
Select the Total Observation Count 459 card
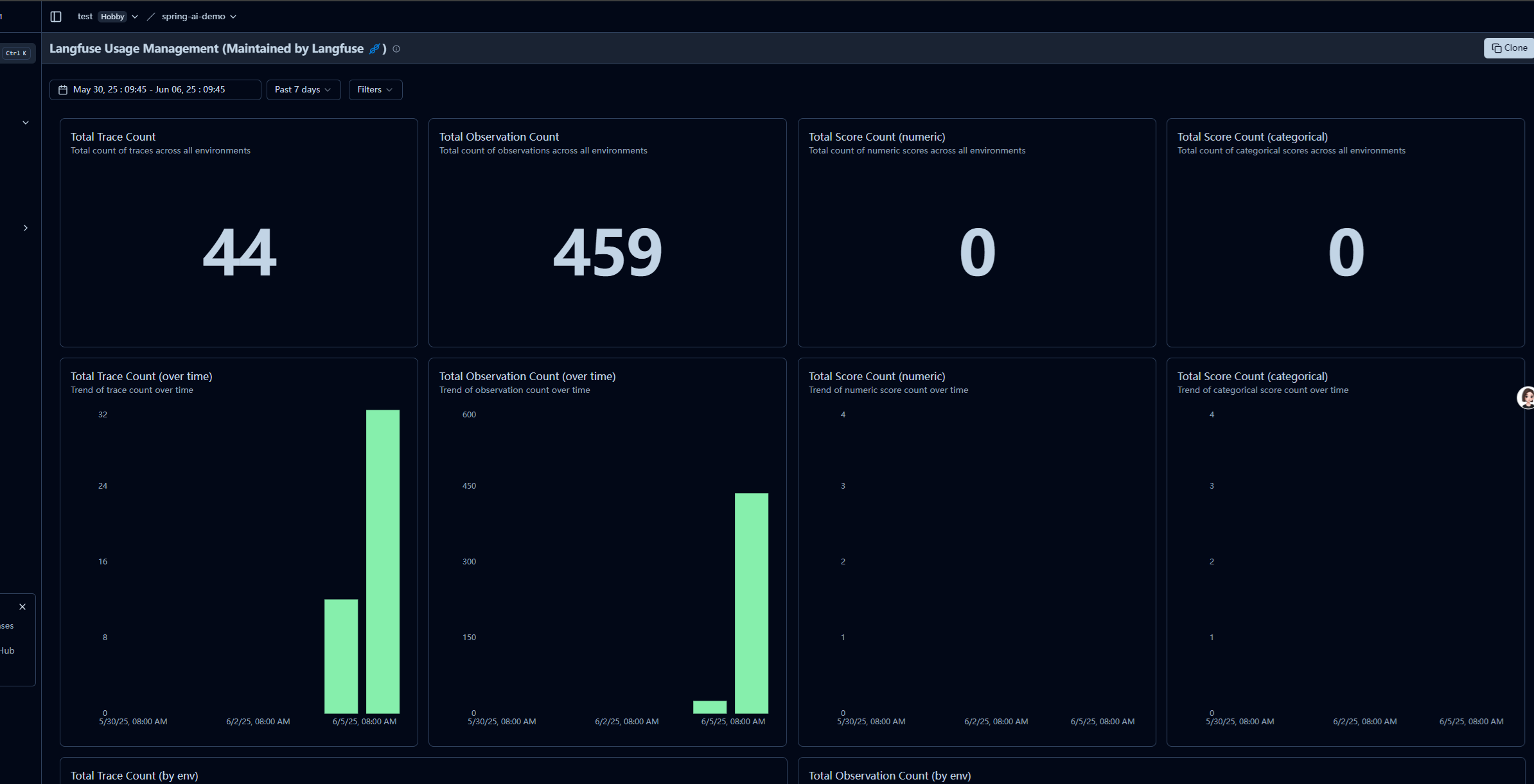608,232
